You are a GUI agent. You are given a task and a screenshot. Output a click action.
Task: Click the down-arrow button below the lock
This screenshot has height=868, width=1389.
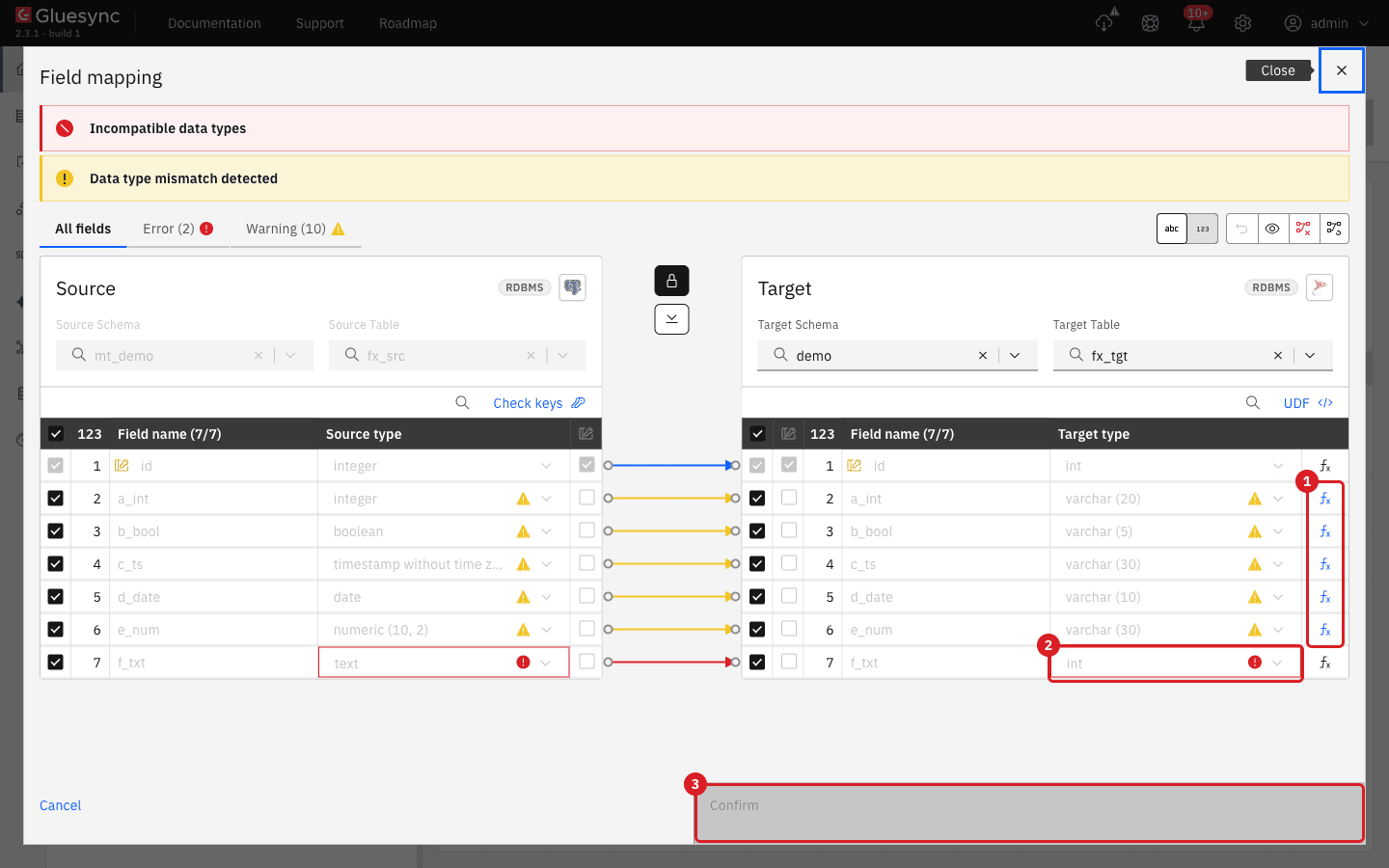671,319
